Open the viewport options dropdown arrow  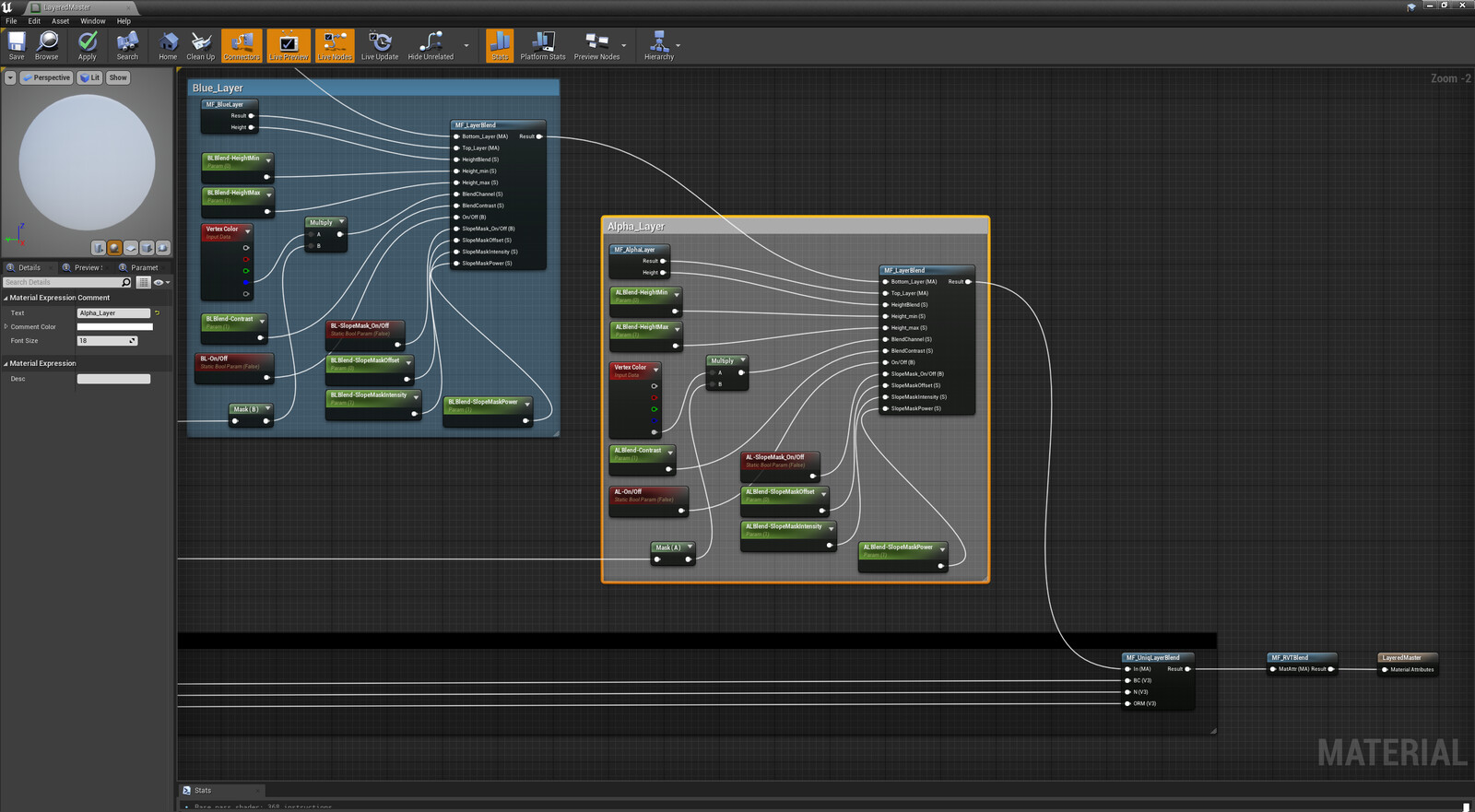click(x=10, y=77)
